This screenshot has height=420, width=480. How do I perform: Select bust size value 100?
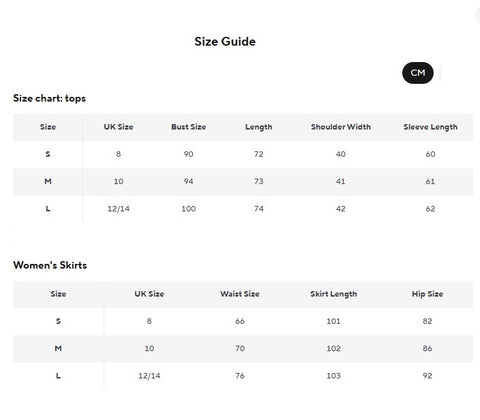click(188, 209)
